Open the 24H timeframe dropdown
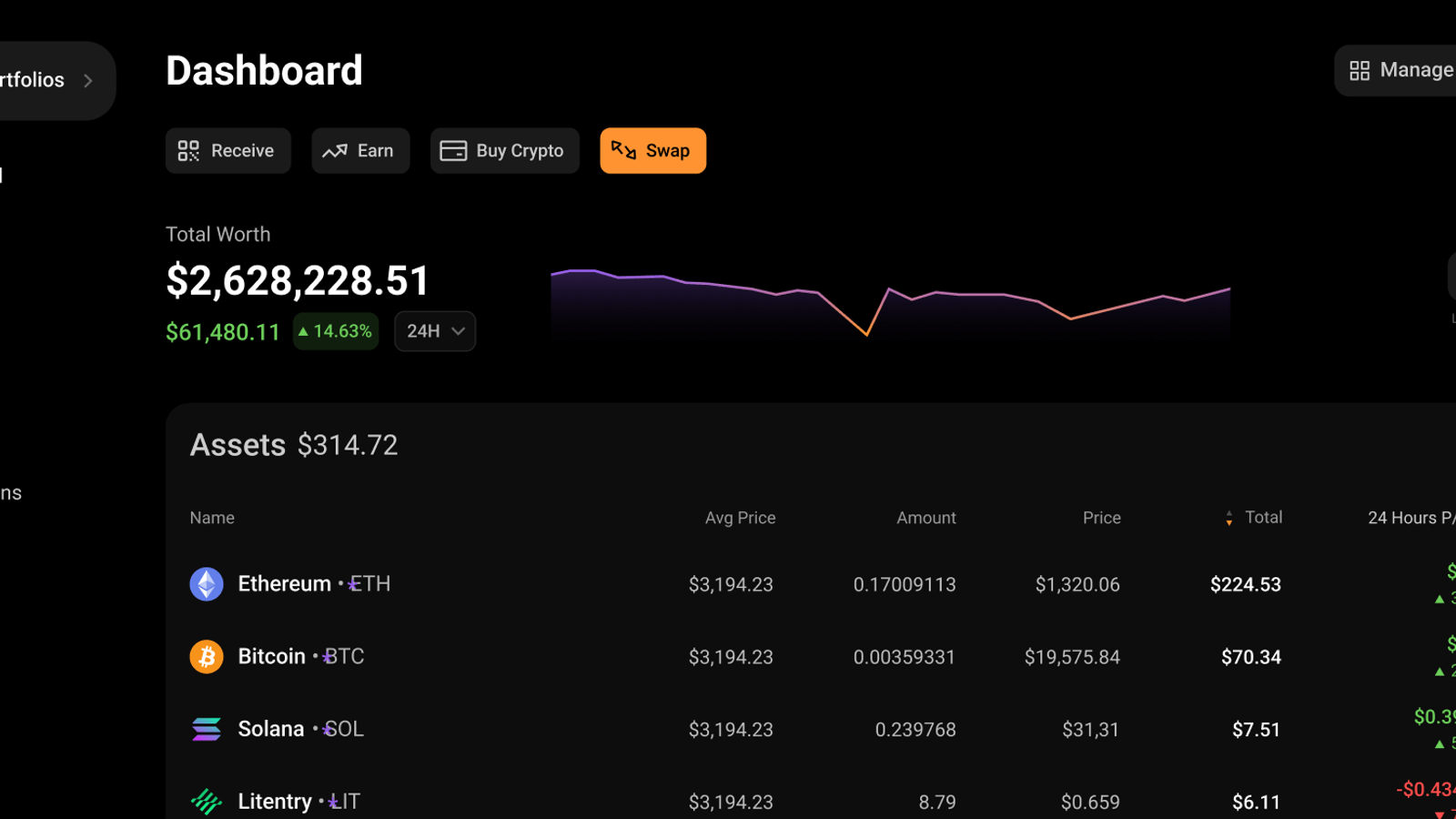Image resolution: width=1456 pixels, height=819 pixels. tap(435, 331)
